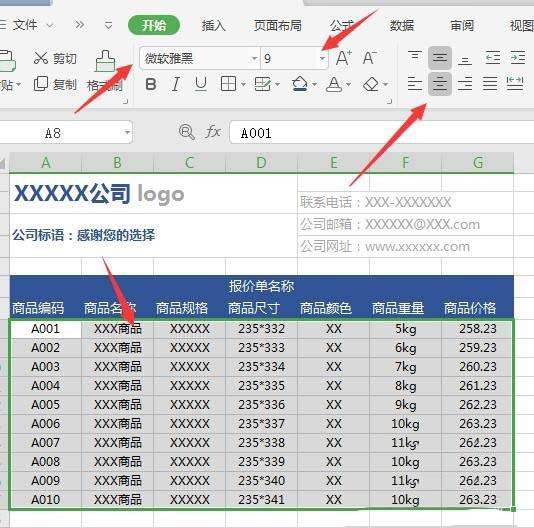The height and width of the screenshot is (528, 534).
Task: Toggle Italic formatting button
Action: 176,84
